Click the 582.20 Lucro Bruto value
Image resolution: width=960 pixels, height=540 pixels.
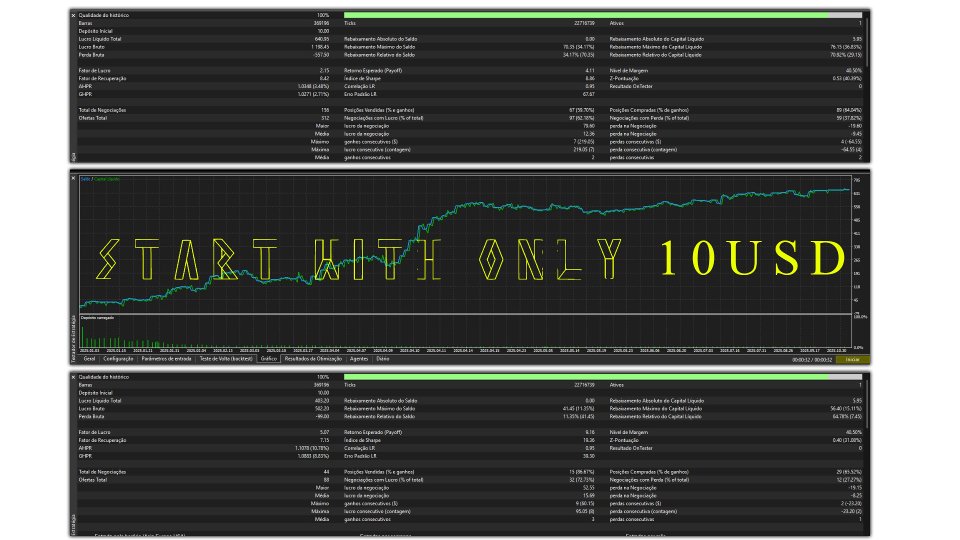coord(321,409)
